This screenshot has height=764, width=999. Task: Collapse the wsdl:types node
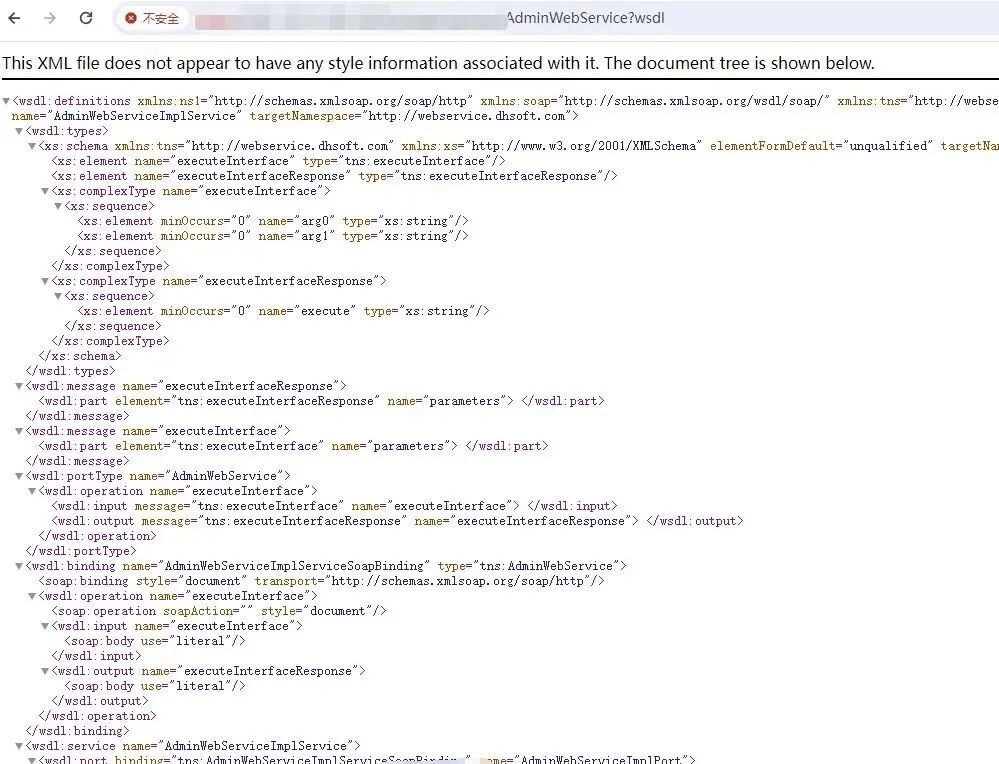[18, 131]
